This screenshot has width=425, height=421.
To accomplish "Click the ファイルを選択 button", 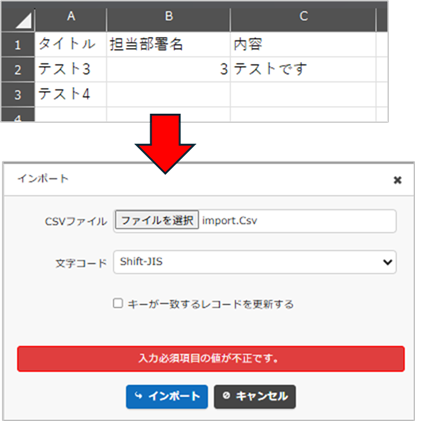I will 157,220.
